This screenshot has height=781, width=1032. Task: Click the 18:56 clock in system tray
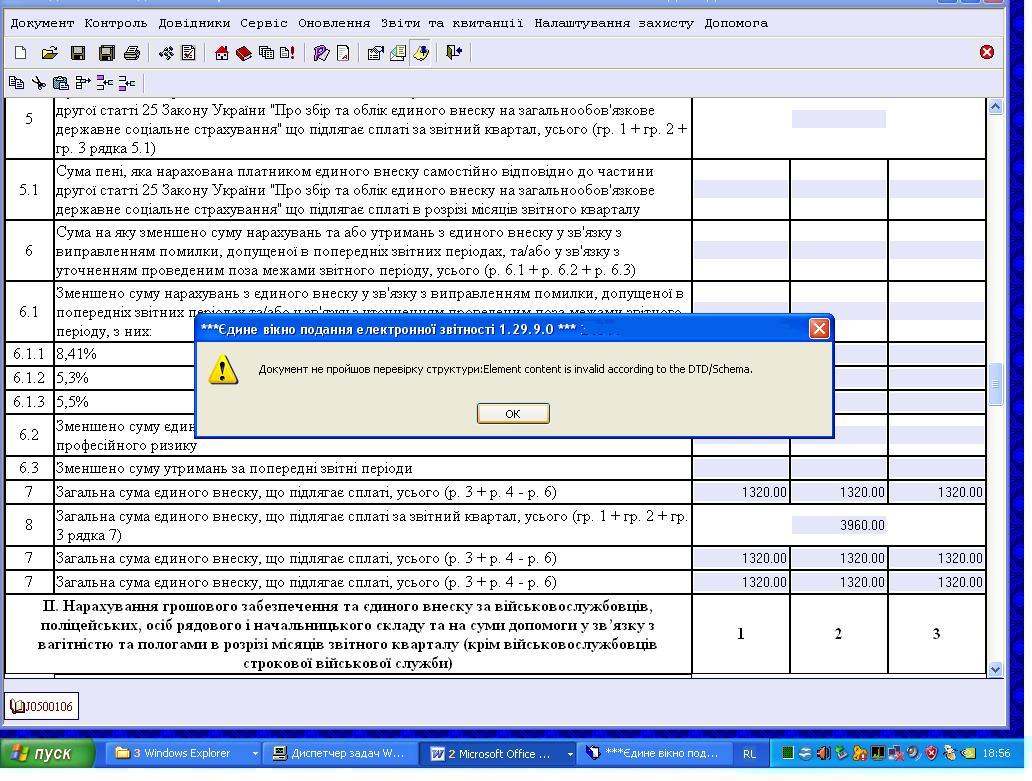(x=996, y=753)
